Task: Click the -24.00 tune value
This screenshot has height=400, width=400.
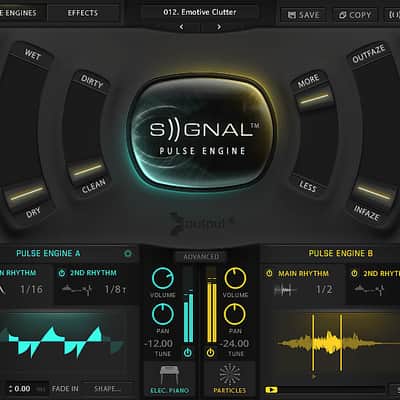Action: point(235,343)
